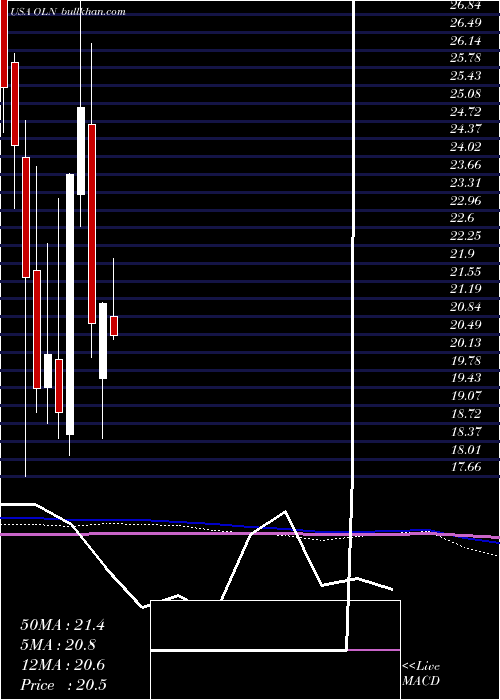Screen dimensions: 500x700
Task: Click the 24.72 price axis label
Action: click(x=466, y=111)
